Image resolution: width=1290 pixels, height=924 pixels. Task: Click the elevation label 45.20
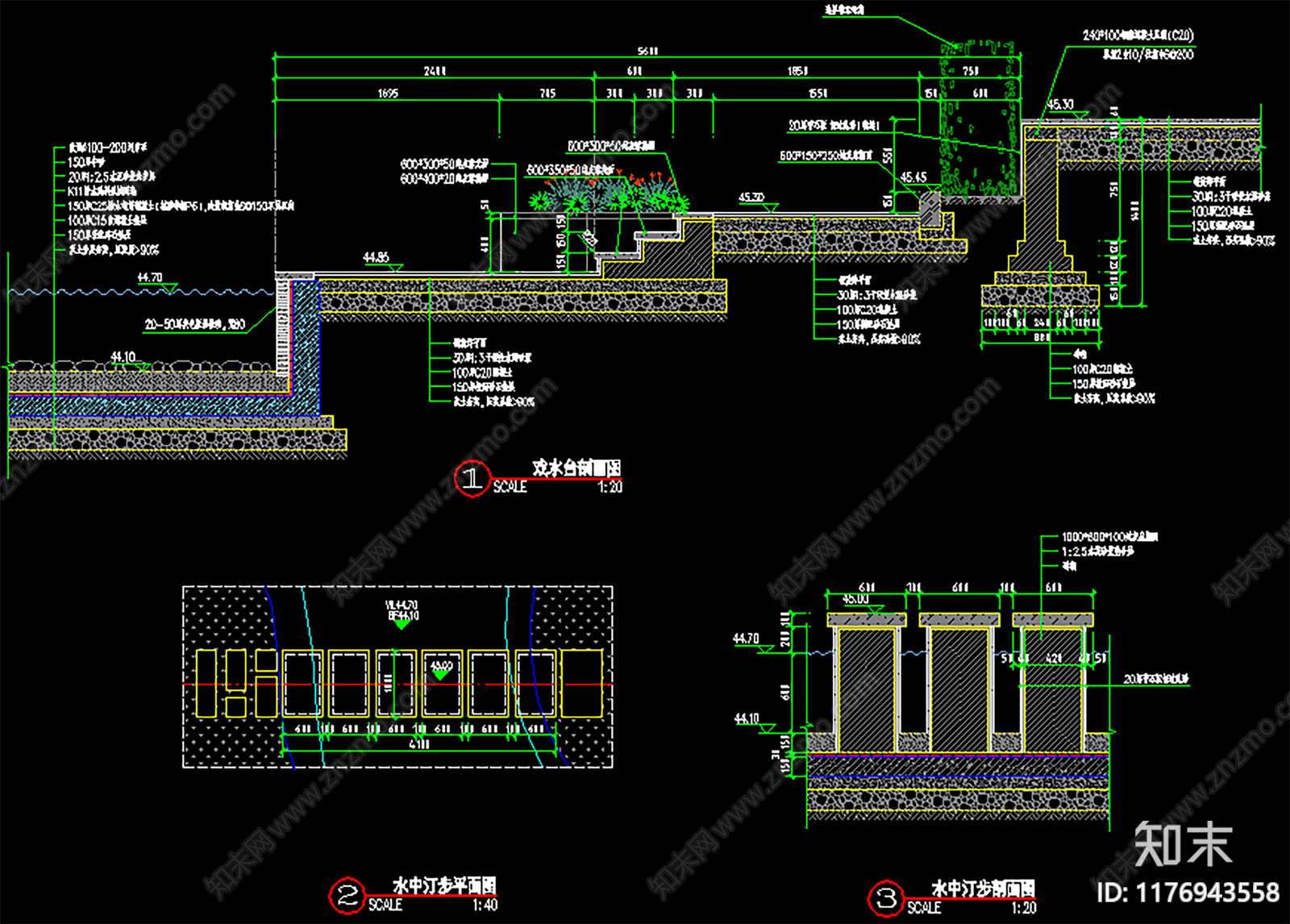click(751, 197)
